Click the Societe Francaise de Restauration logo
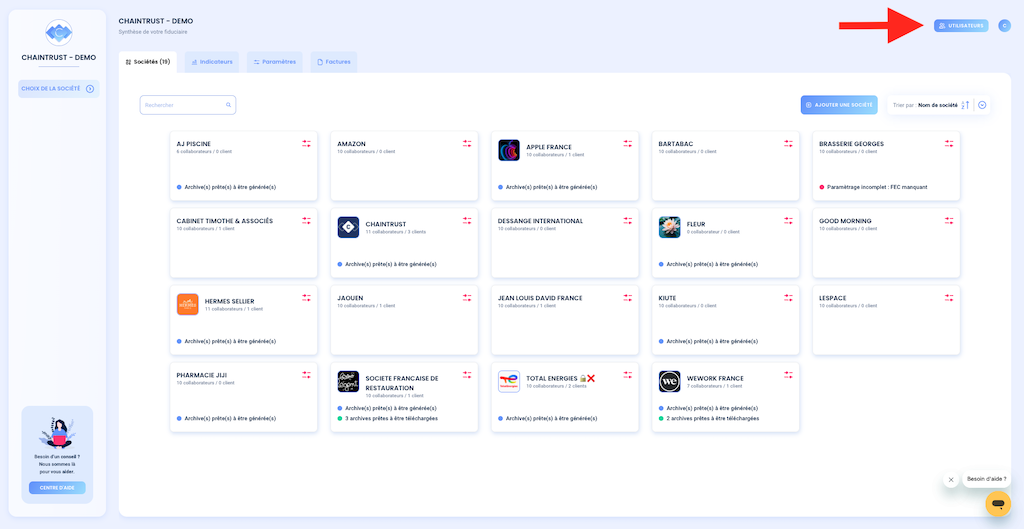1024x529 pixels. point(348,381)
